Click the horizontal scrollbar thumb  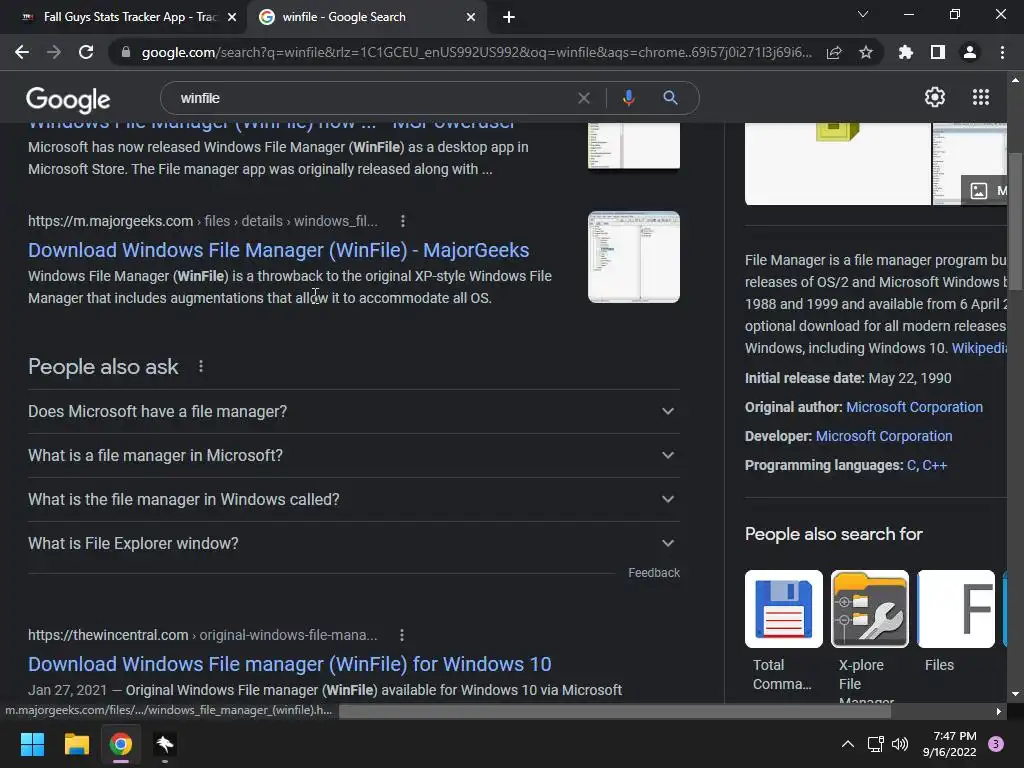click(615, 711)
